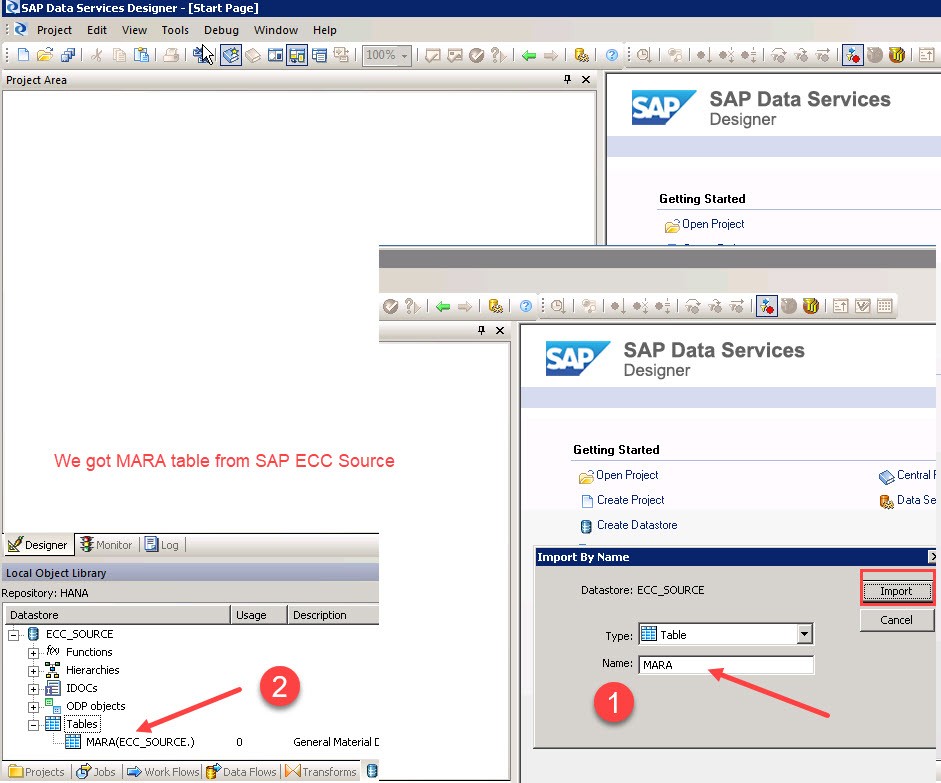Image resolution: width=941 pixels, height=783 pixels.
Task: Click the Description column header
Action: pos(333,615)
